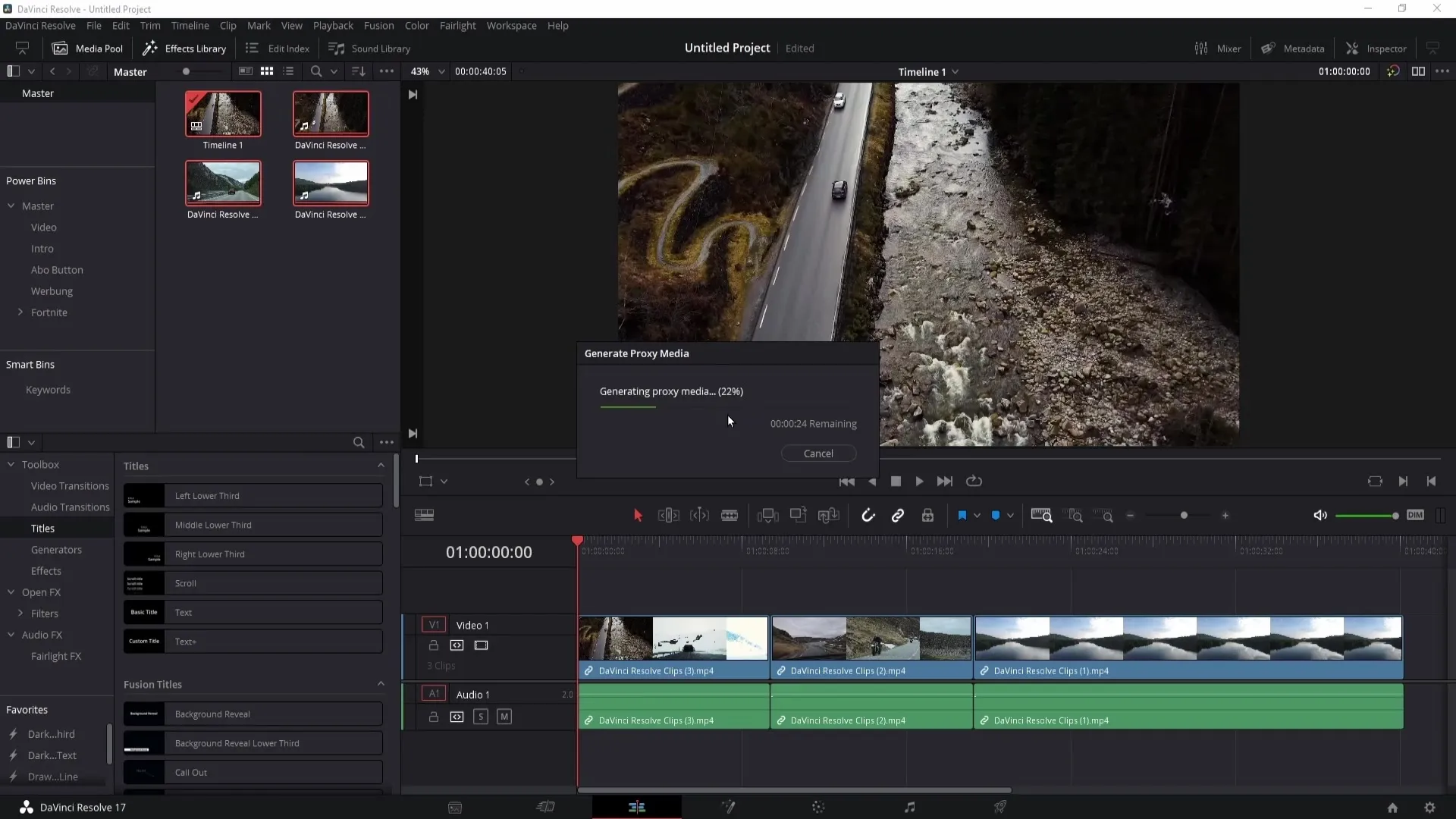This screenshot has width=1456, height=819.
Task: Add a Marker to the timeline
Action: [x=996, y=516]
